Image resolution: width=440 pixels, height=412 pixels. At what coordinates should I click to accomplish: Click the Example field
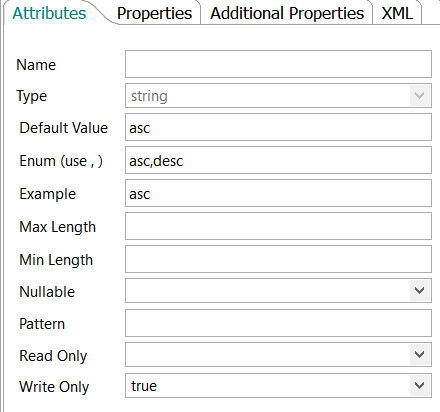(278, 193)
